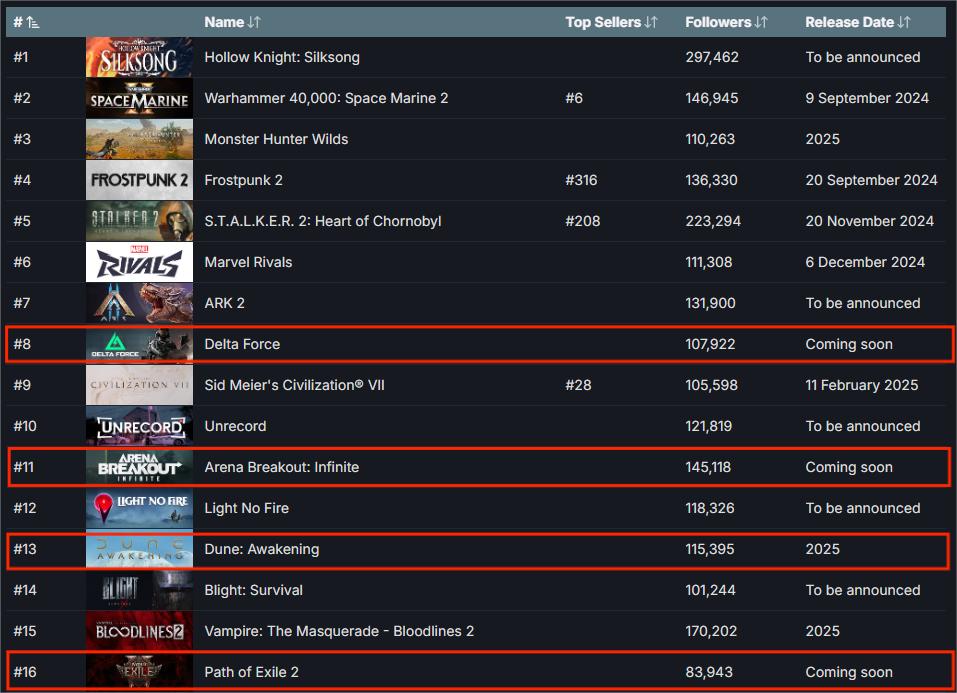Click the 170,202 followers value

pos(711,631)
